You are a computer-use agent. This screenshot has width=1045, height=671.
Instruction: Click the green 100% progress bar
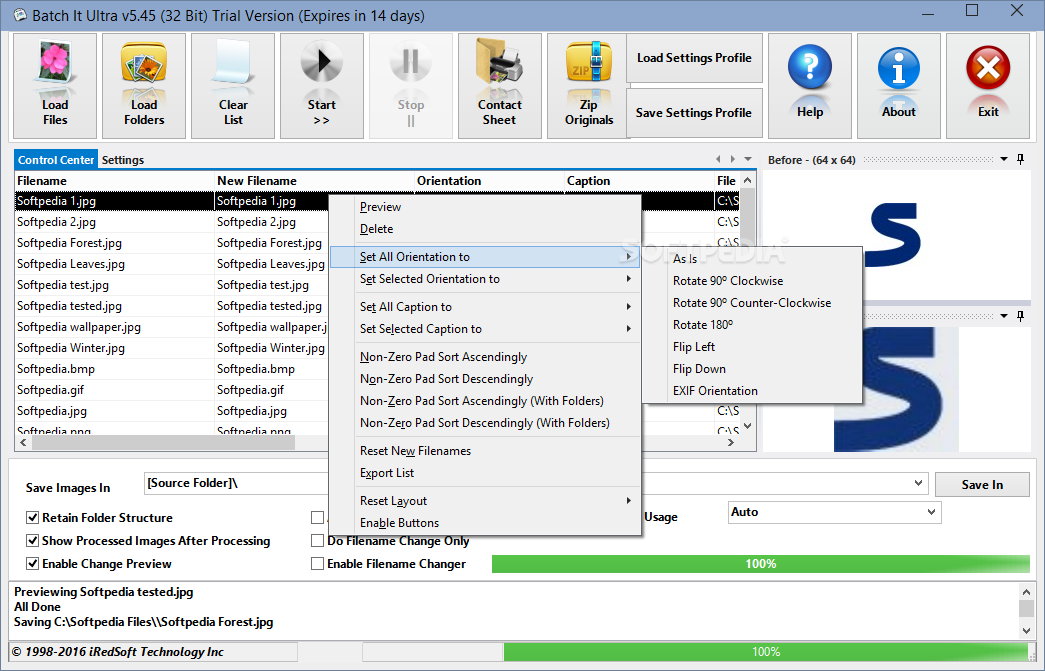pyautogui.click(x=760, y=564)
